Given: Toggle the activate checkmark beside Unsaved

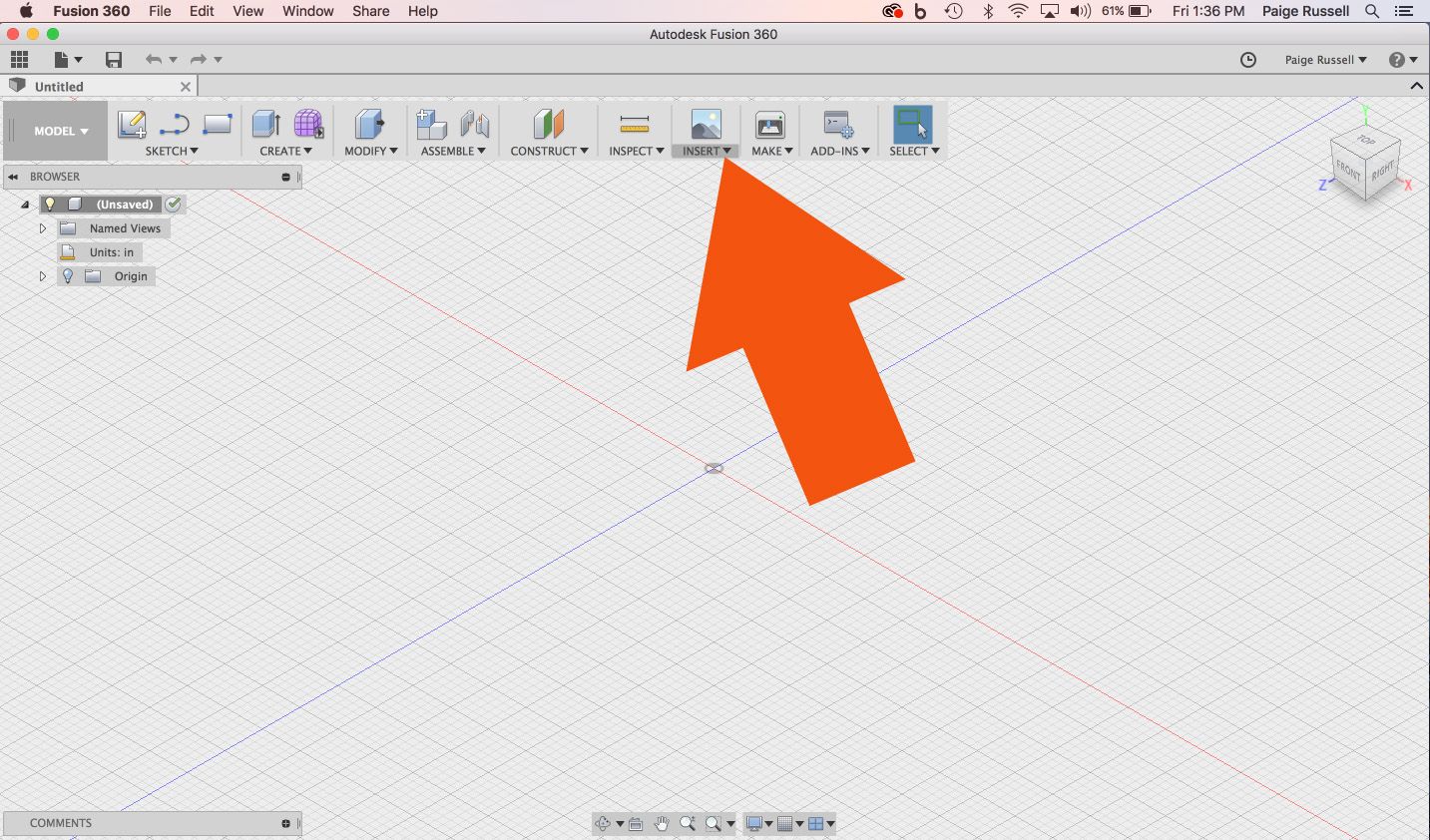Looking at the screenshot, I should [174, 205].
